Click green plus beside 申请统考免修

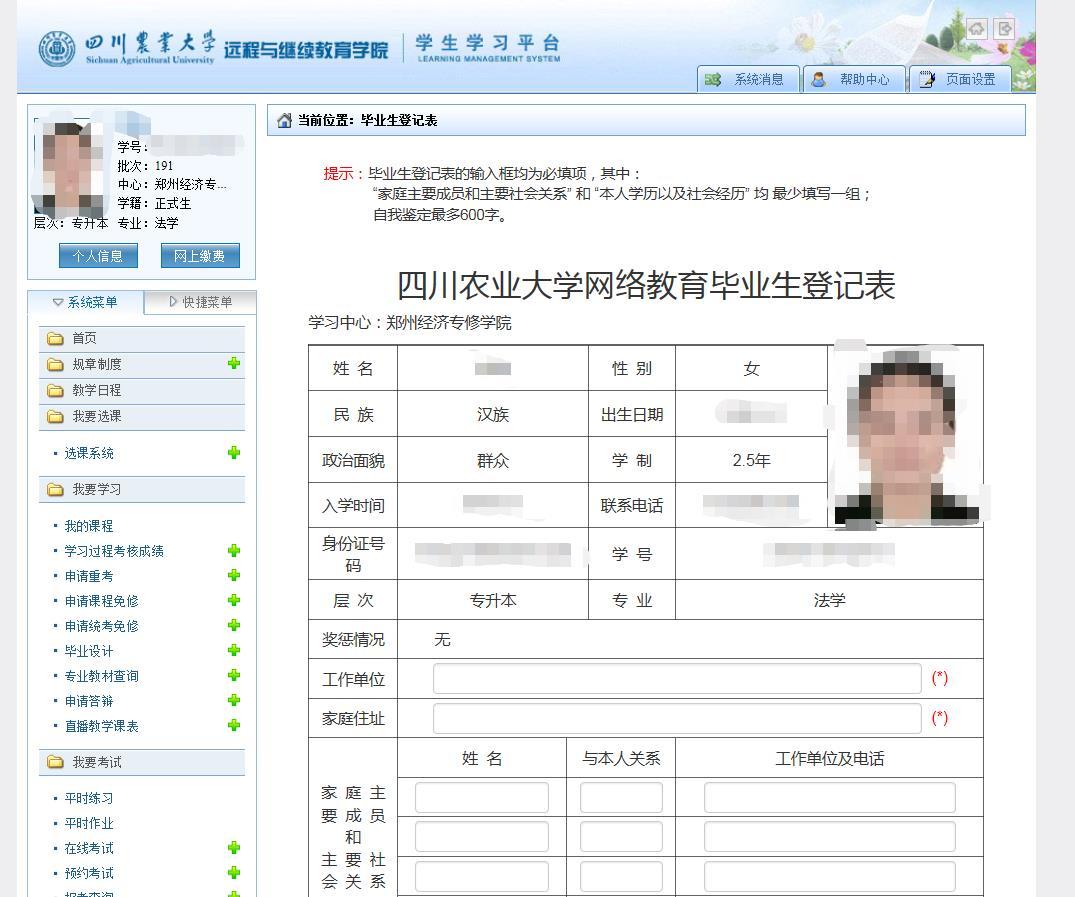pos(234,625)
